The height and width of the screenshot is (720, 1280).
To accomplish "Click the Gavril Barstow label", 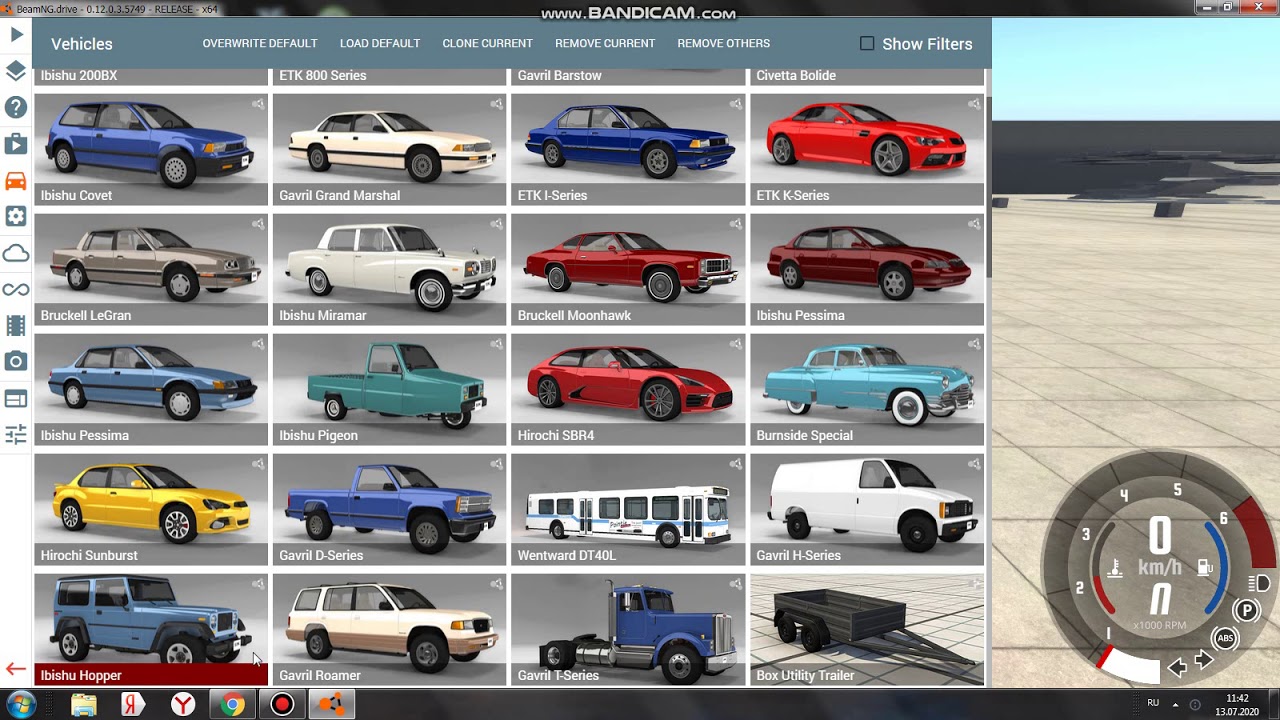I will click(x=560, y=76).
